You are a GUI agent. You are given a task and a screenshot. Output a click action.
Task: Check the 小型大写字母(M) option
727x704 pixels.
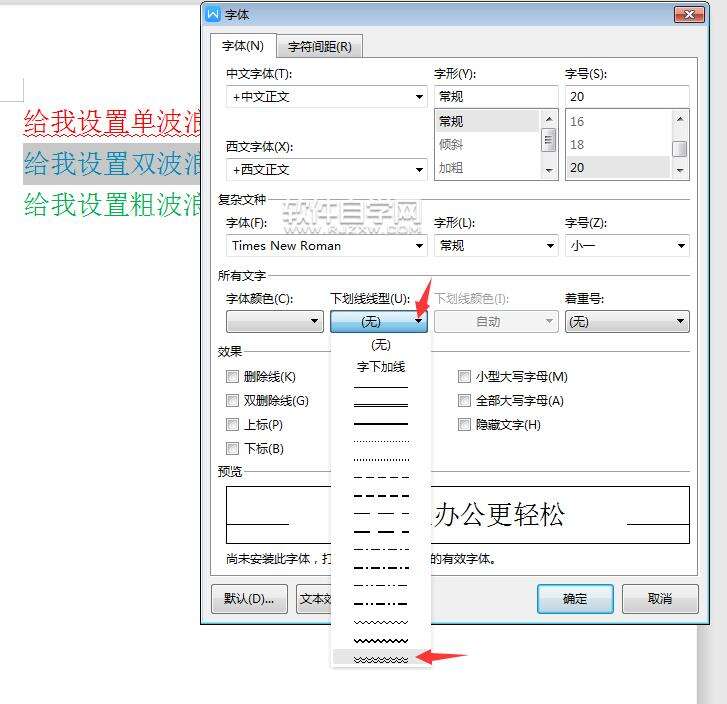pos(464,376)
